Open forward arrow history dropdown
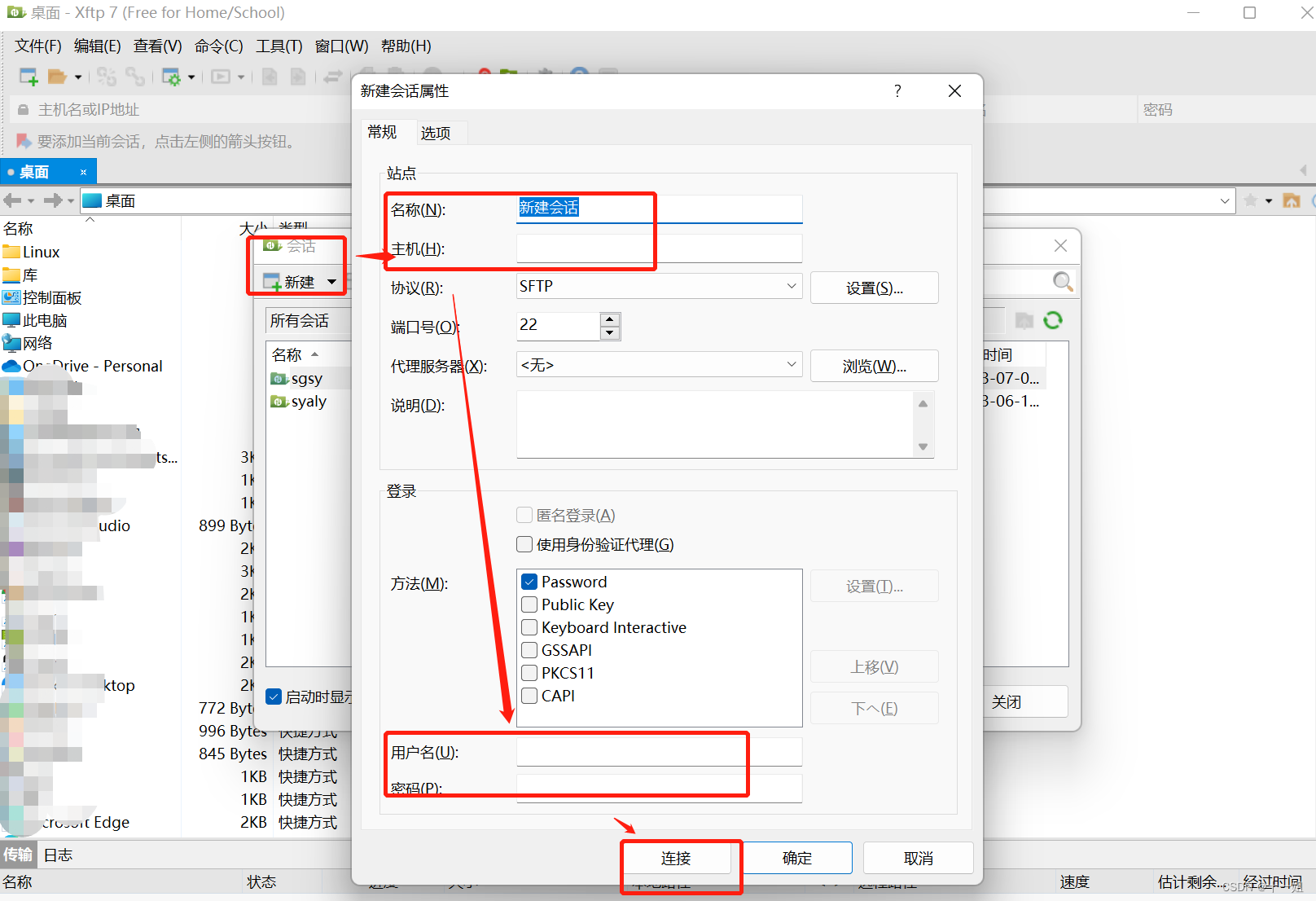This screenshot has width=1316, height=901. pyautogui.click(x=71, y=200)
